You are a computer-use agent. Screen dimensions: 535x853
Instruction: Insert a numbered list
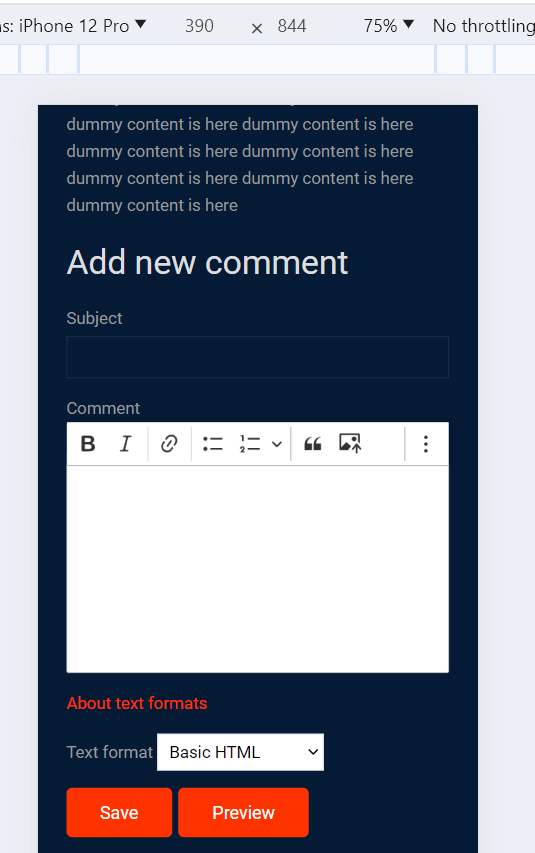250,444
